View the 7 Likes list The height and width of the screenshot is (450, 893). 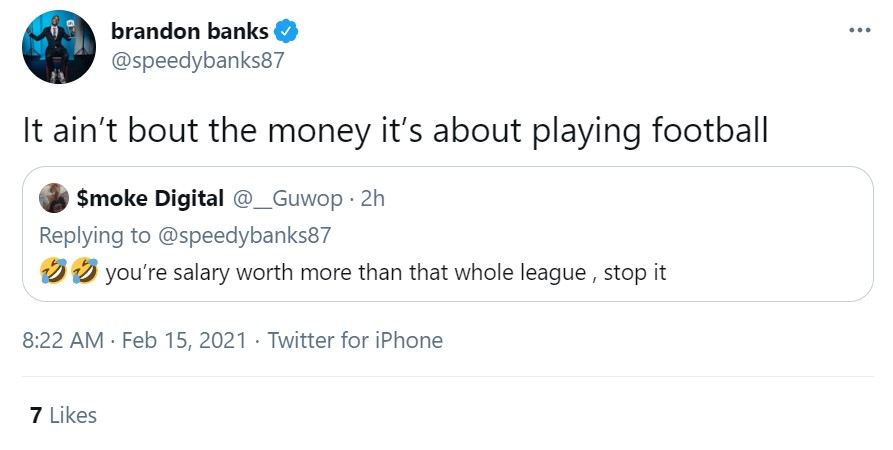[x=63, y=415]
